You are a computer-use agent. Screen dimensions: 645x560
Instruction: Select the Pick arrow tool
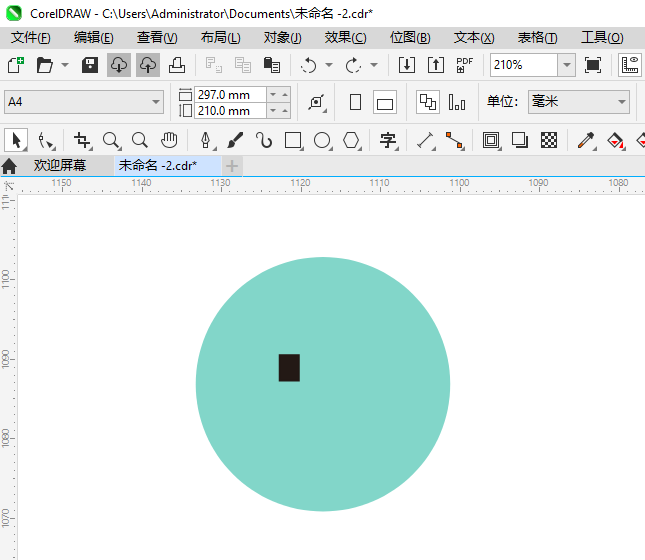16,141
